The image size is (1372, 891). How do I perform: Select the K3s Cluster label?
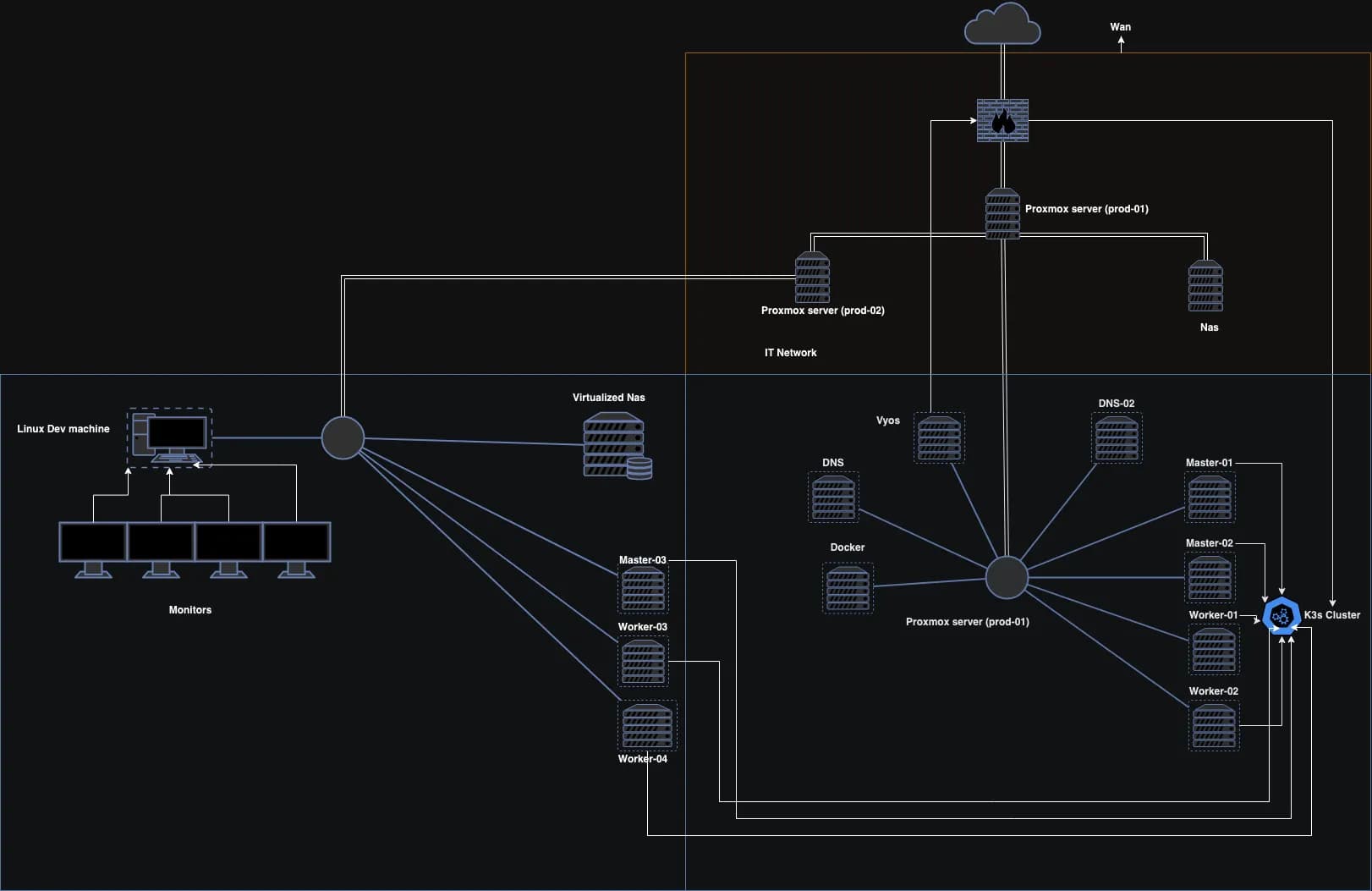(1331, 615)
